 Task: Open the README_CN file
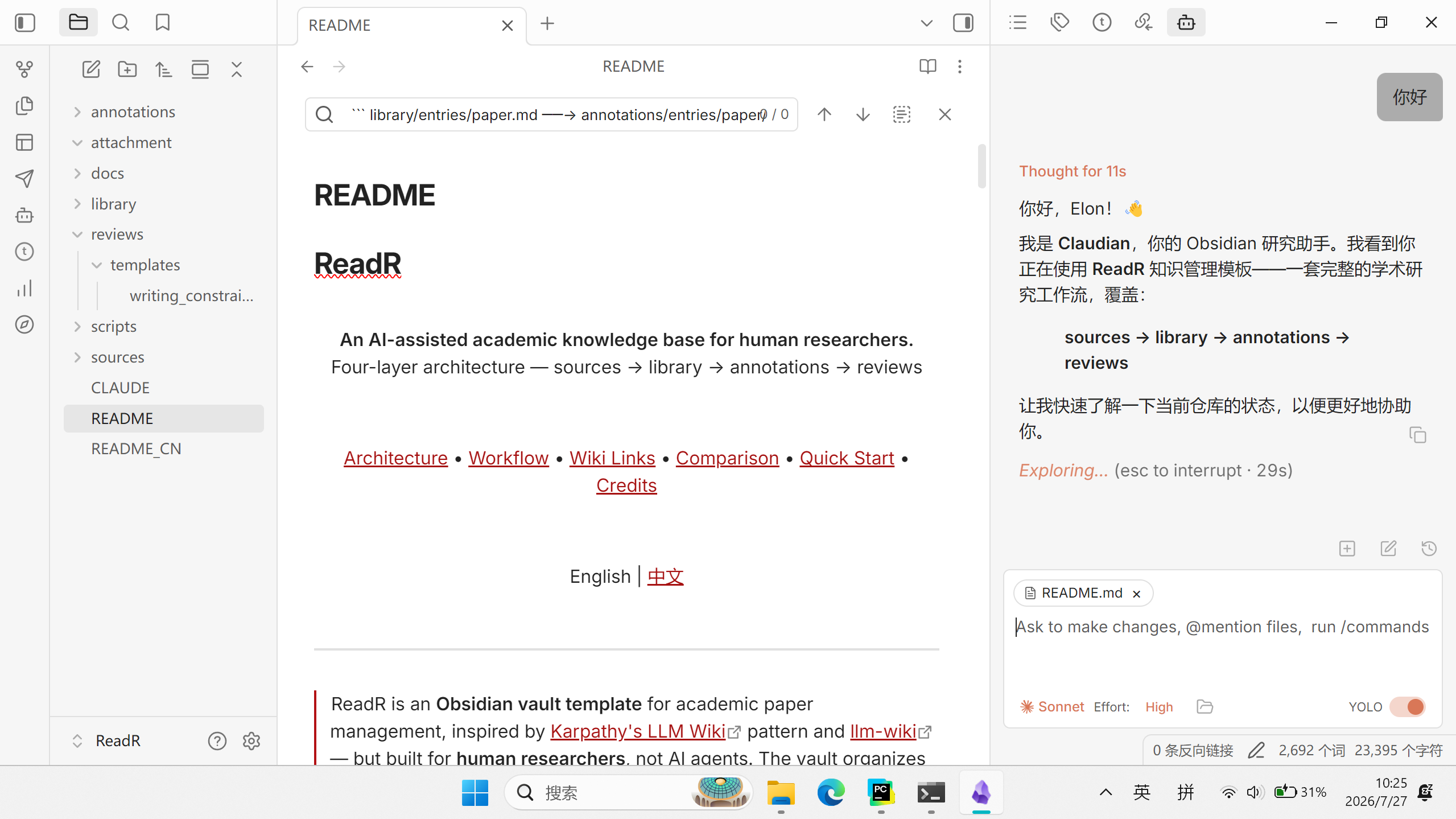point(164,449)
